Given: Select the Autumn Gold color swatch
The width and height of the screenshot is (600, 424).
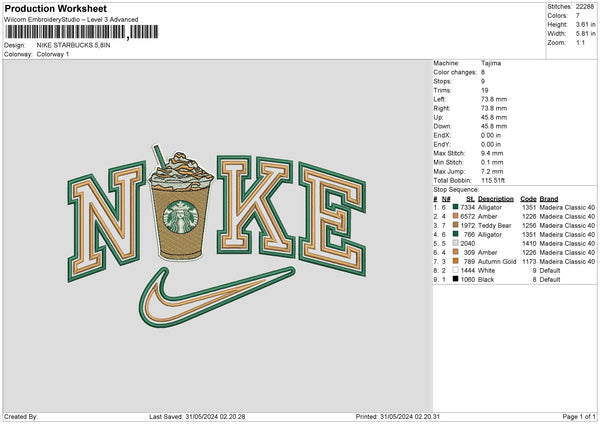Looking at the screenshot, I should pos(455,261).
